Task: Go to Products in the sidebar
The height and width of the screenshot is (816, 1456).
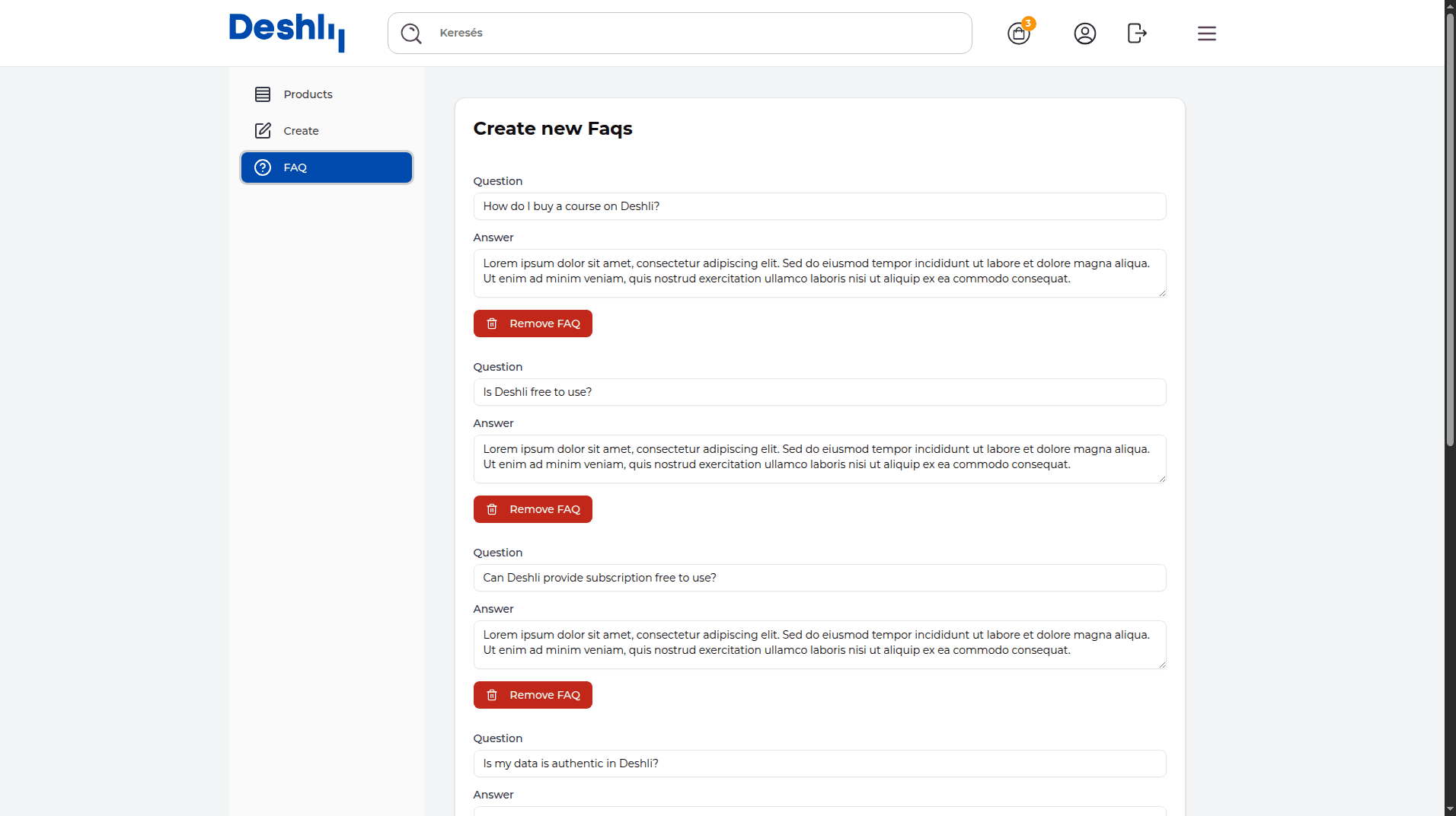Action: click(308, 94)
